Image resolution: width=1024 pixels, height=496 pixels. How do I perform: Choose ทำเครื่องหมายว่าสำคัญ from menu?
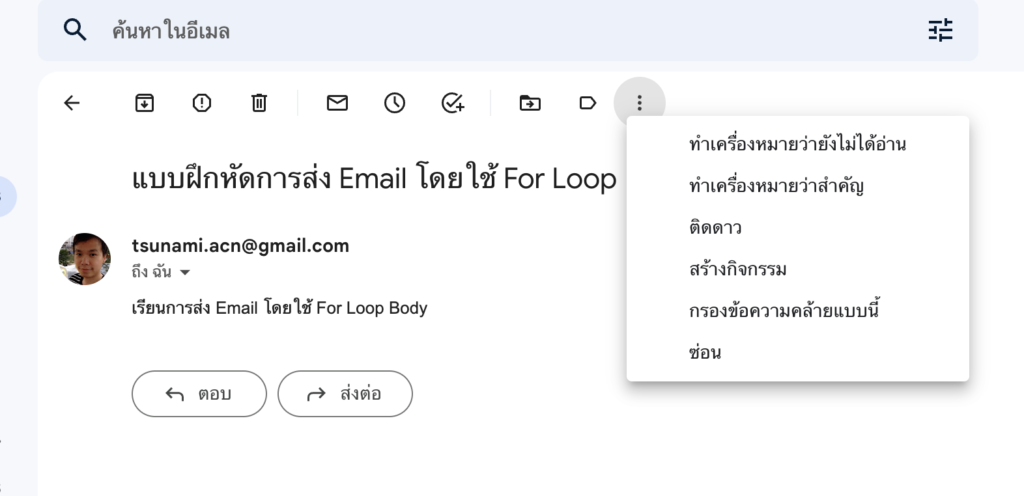797,185
